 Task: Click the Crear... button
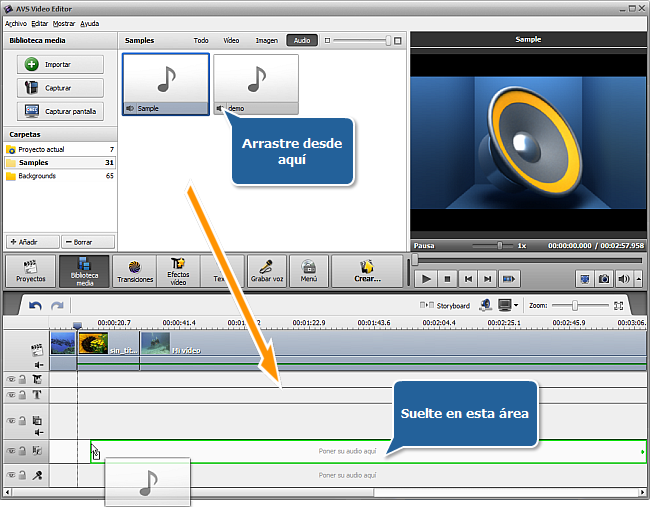[x=367, y=272]
